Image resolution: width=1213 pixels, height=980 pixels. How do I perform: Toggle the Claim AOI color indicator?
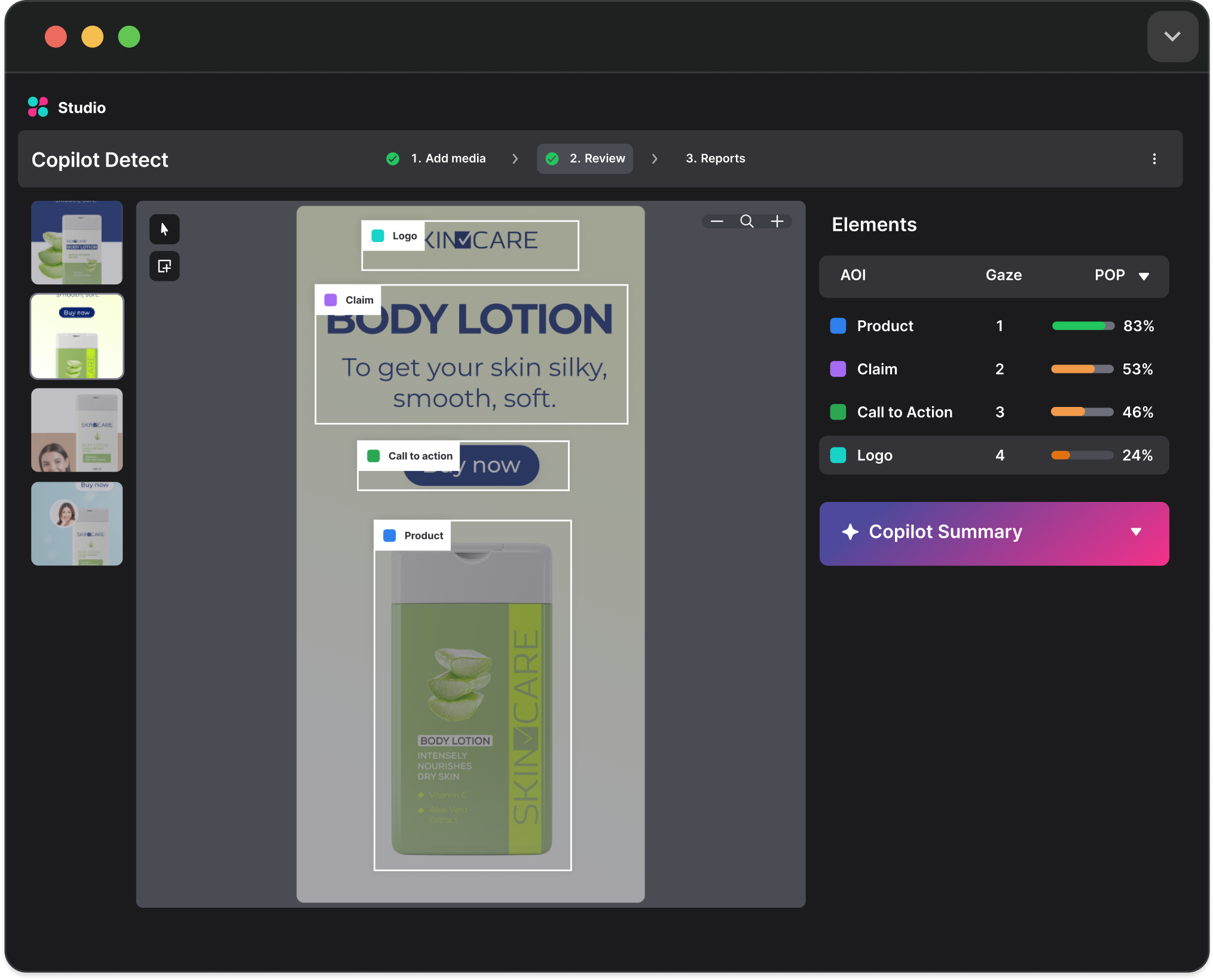click(x=838, y=369)
